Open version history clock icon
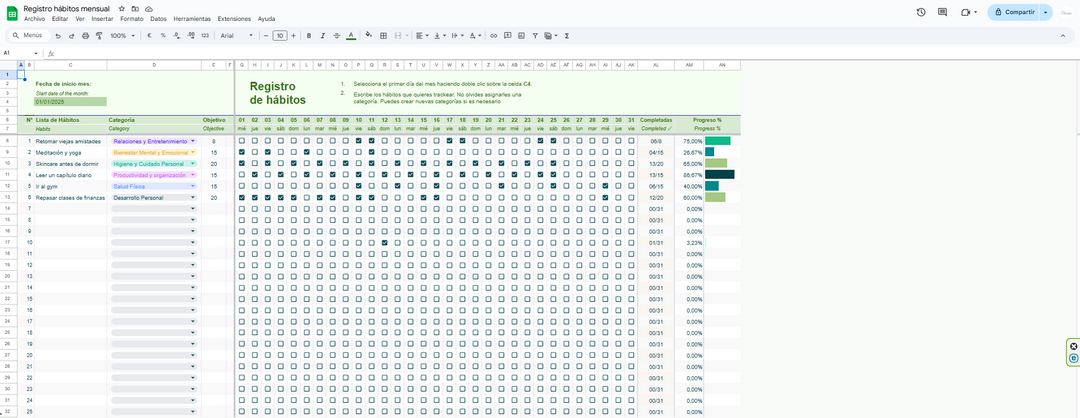Screen dimensions: 1080x418 (x=920, y=12)
